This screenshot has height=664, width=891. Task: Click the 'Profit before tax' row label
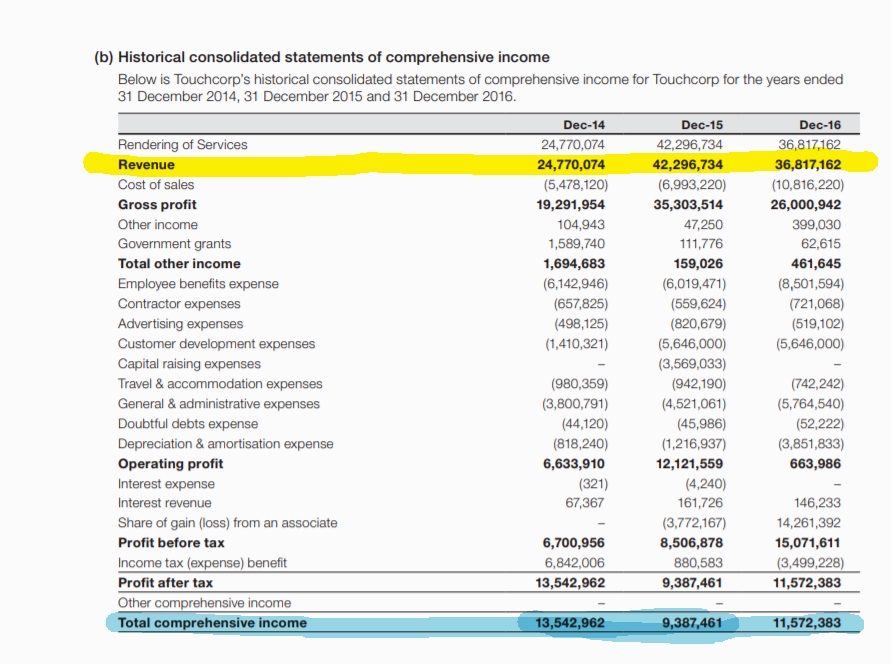pos(171,543)
